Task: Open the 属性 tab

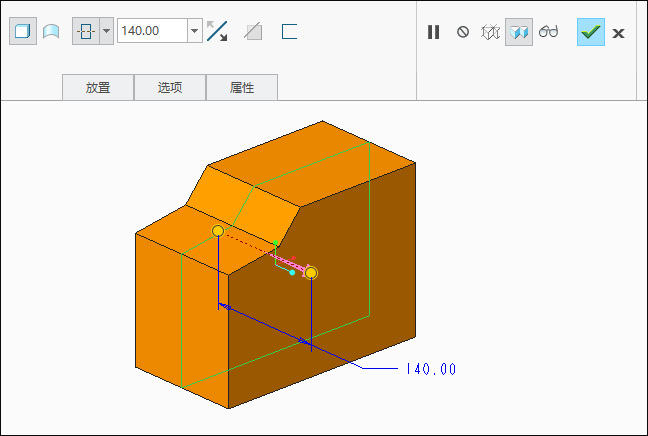Action: 242,87
